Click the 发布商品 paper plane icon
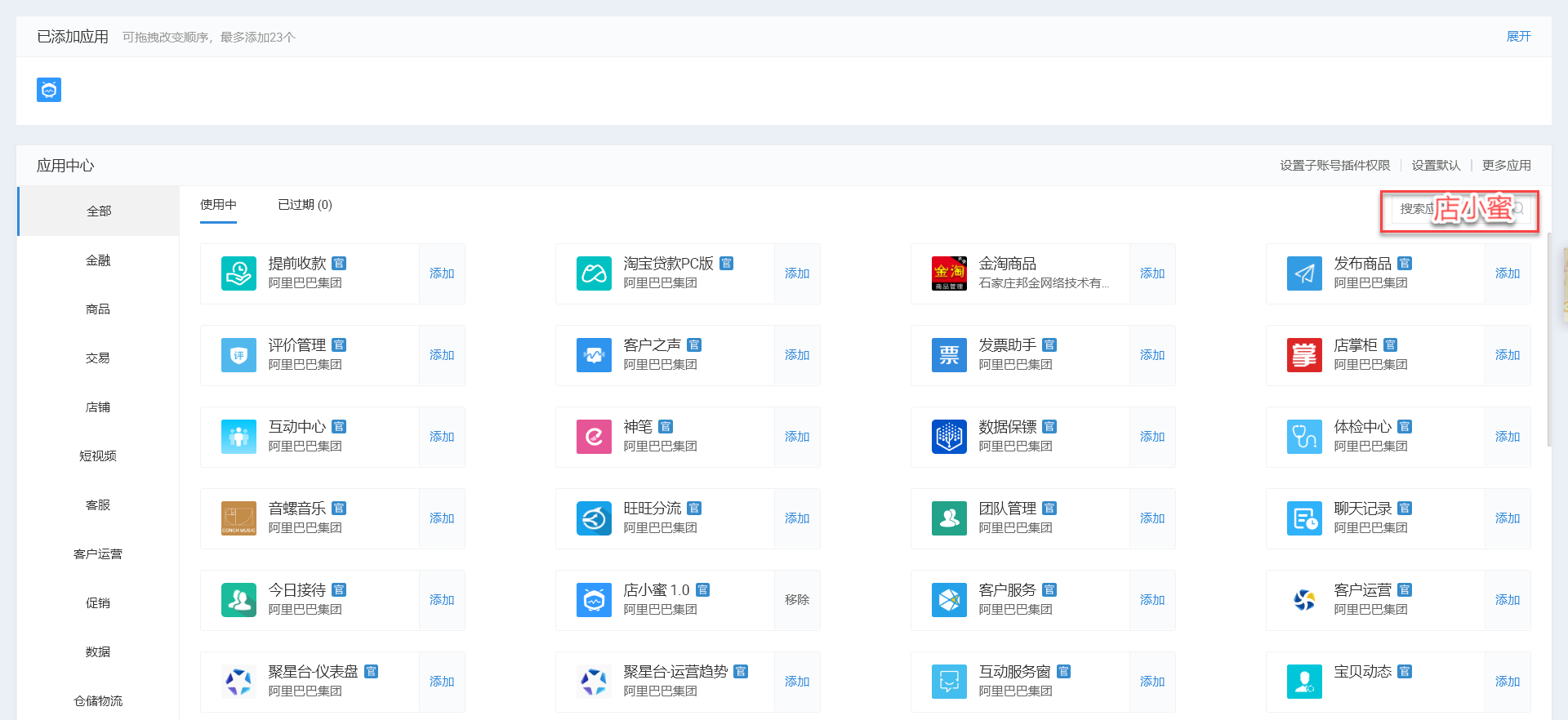The image size is (1568, 720). point(1304,273)
